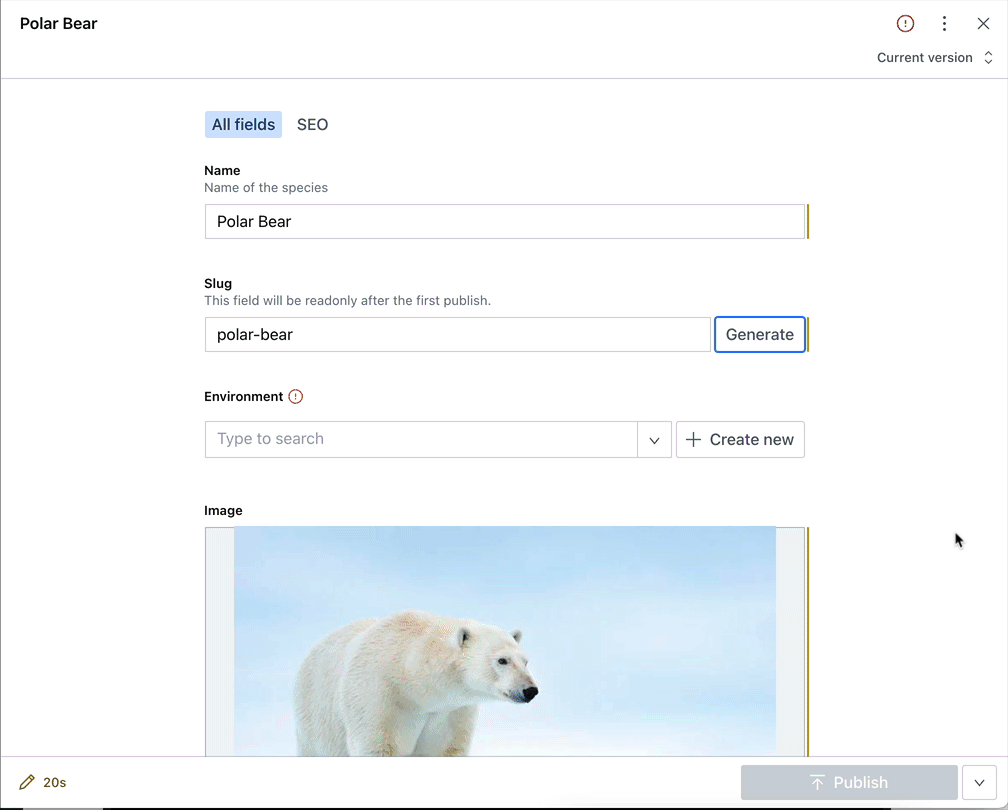This screenshot has width=1008, height=810.
Task: Click the Environment field label
Action: click(244, 397)
